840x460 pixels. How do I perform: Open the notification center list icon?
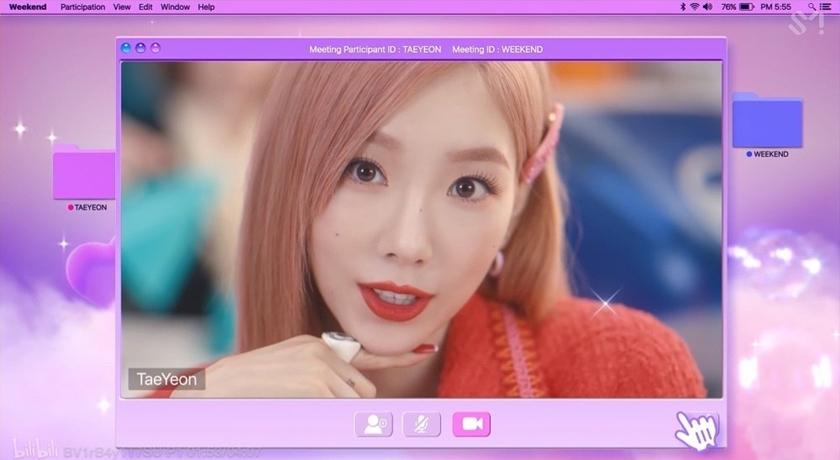click(826, 7)
